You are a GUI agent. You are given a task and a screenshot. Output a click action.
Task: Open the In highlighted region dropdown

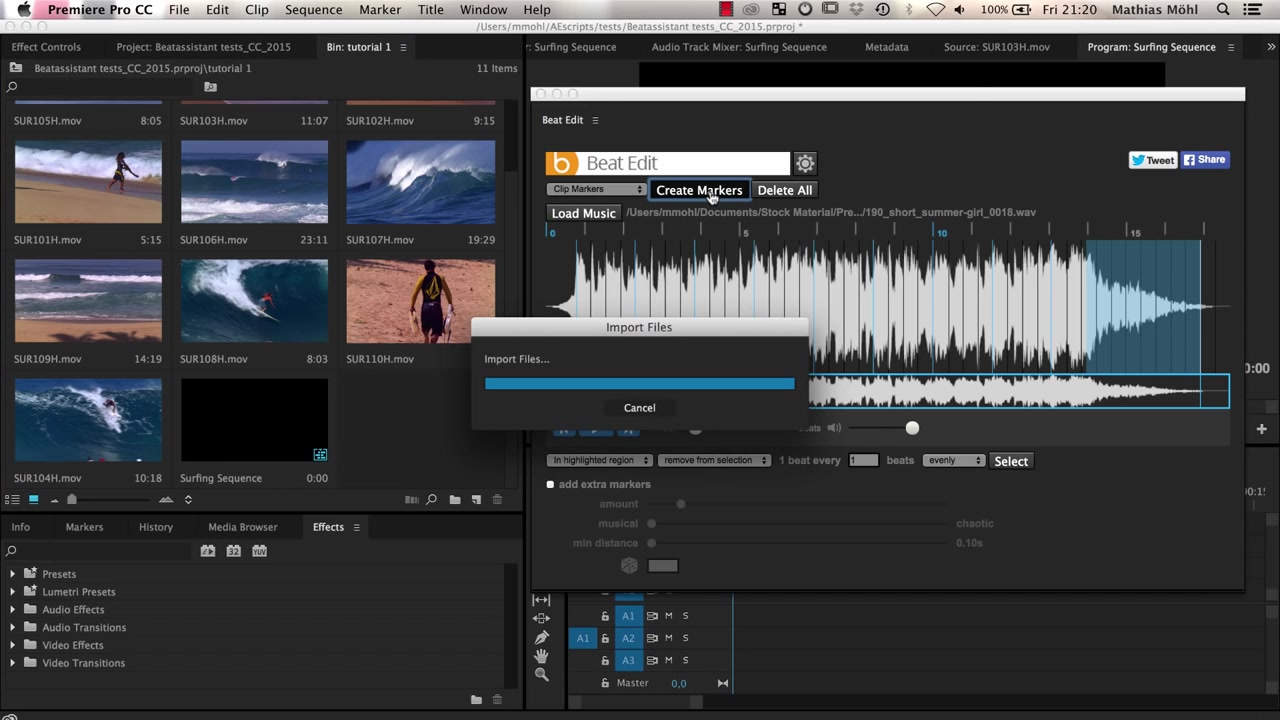point(599,460)
